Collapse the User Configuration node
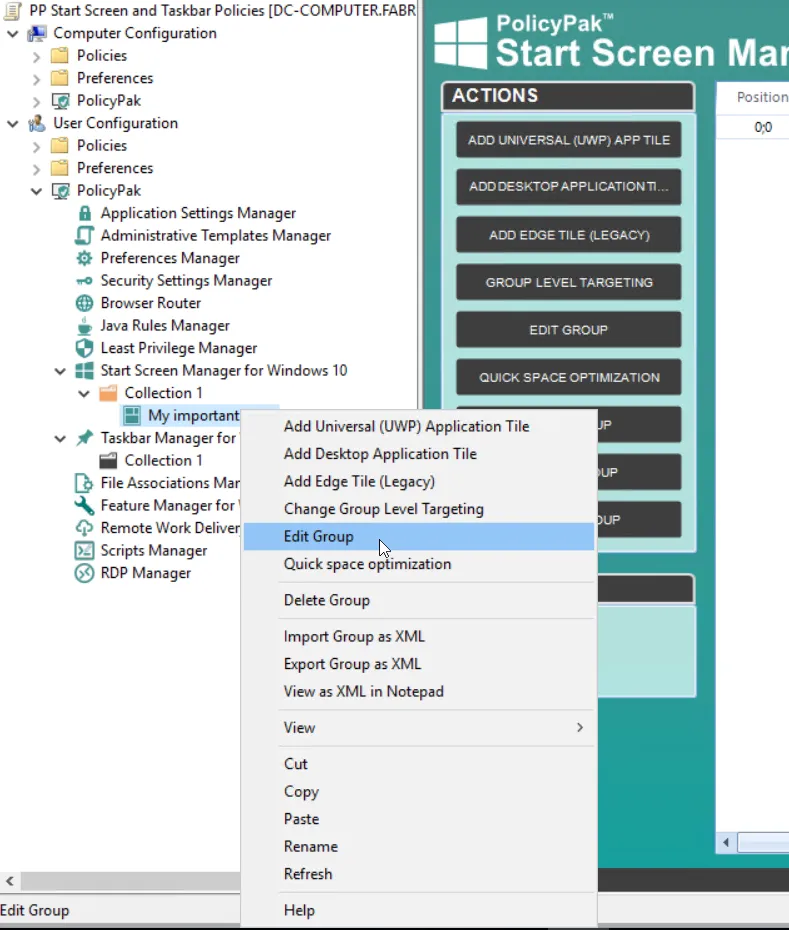 tap(12, 124)
